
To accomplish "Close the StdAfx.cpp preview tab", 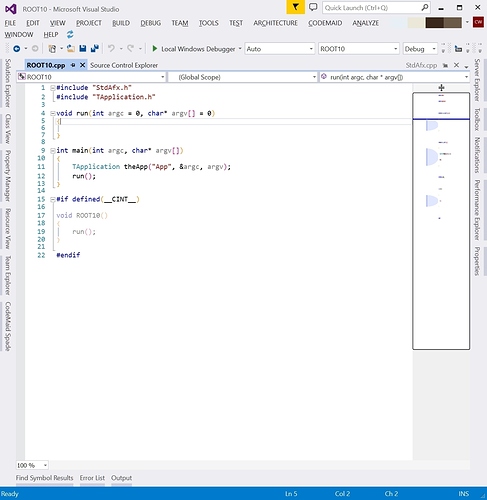I will click(456, 65).
